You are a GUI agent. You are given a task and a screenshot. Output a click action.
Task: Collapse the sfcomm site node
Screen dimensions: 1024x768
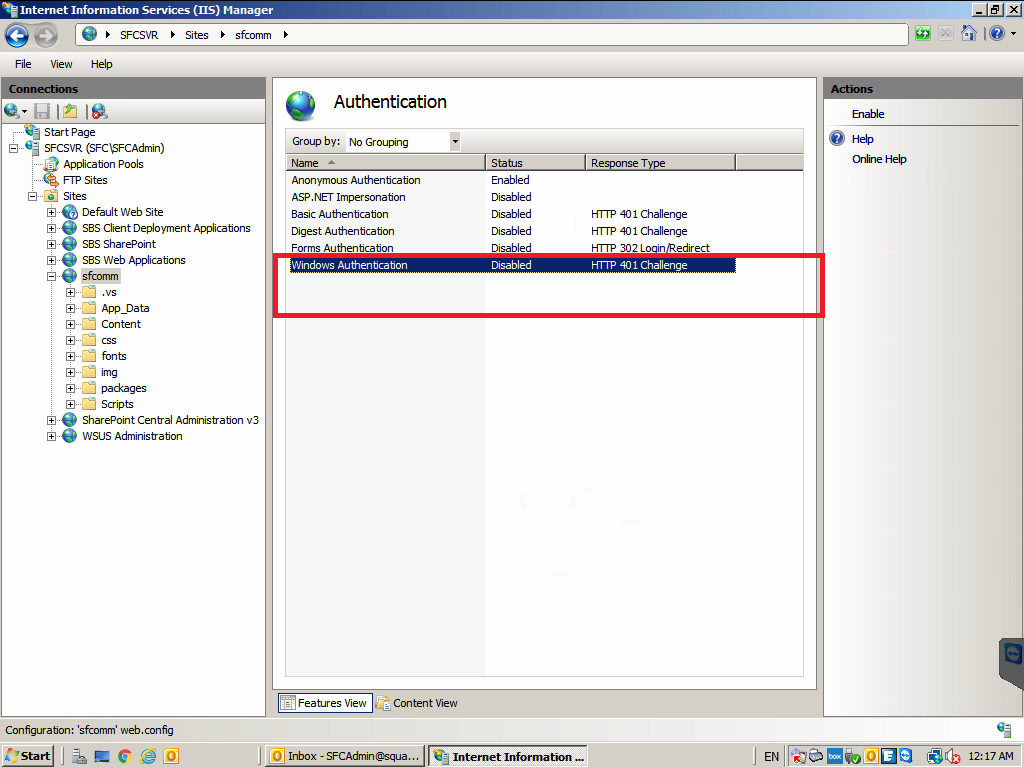point(51,276)
